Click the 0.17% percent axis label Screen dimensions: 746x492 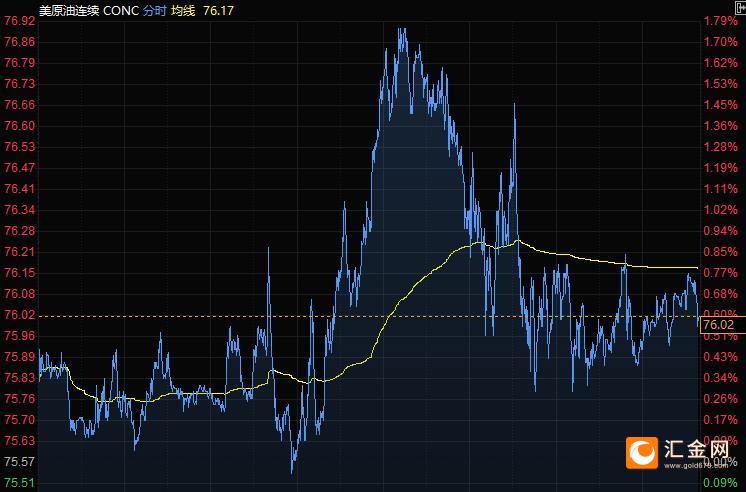click(721, 420)
